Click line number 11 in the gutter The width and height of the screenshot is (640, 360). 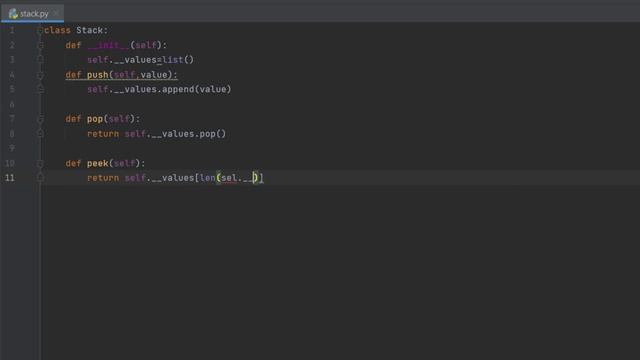coord(10,178)
